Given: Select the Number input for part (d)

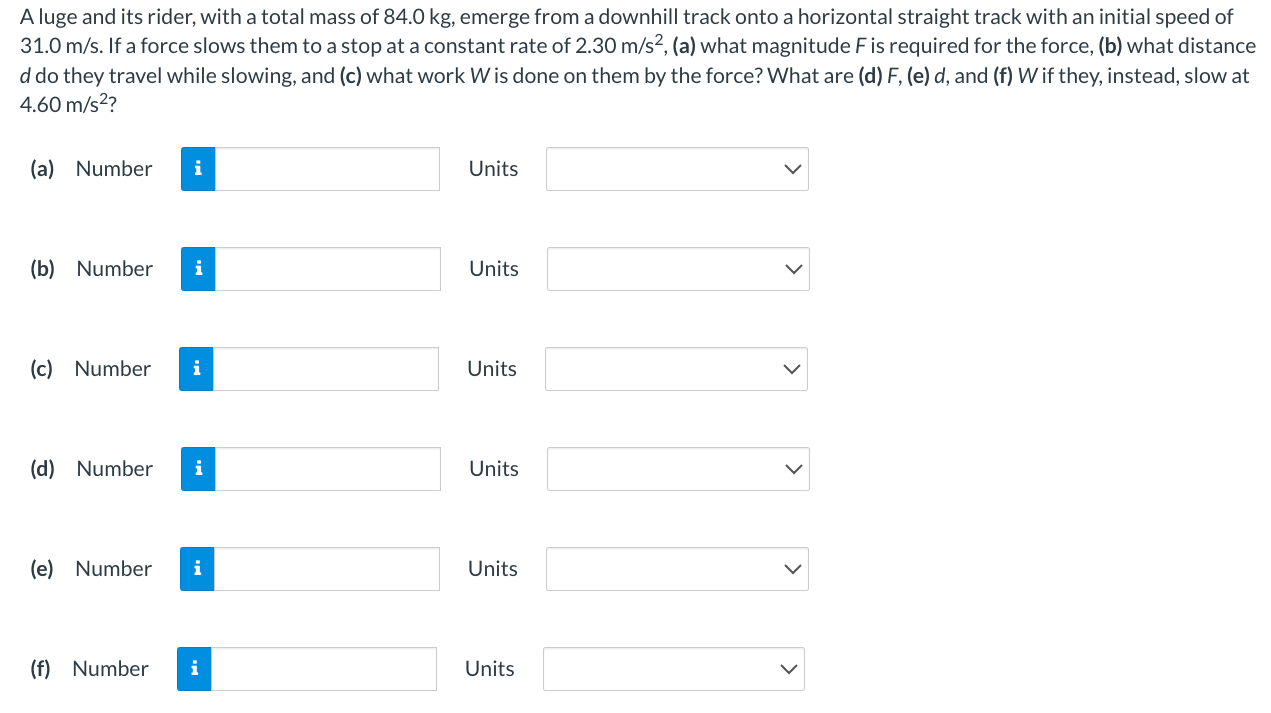Looking at the screenshot, I should pyautogui.click(x=328, y=469).
